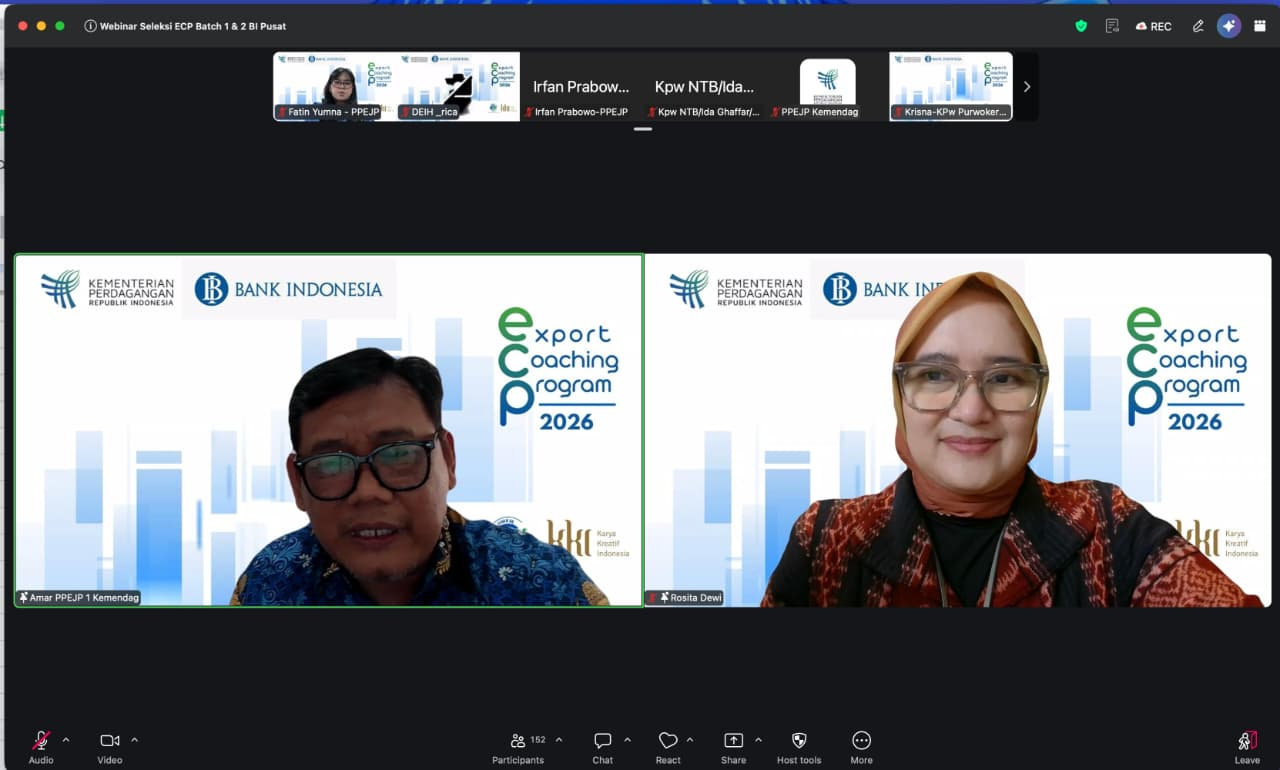Click the 'Webinar Seleksi ECP Batch 1 & 2 BI Pusat' title

point(193,26)
